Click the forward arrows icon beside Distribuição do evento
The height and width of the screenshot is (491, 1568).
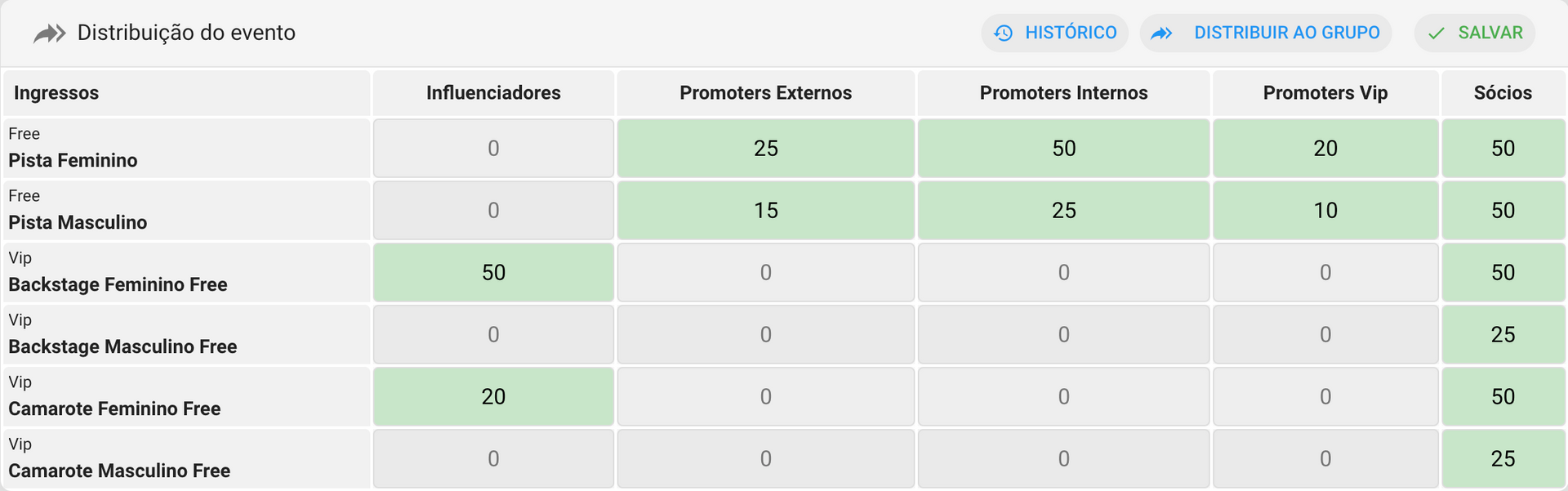tap(49, 33)
